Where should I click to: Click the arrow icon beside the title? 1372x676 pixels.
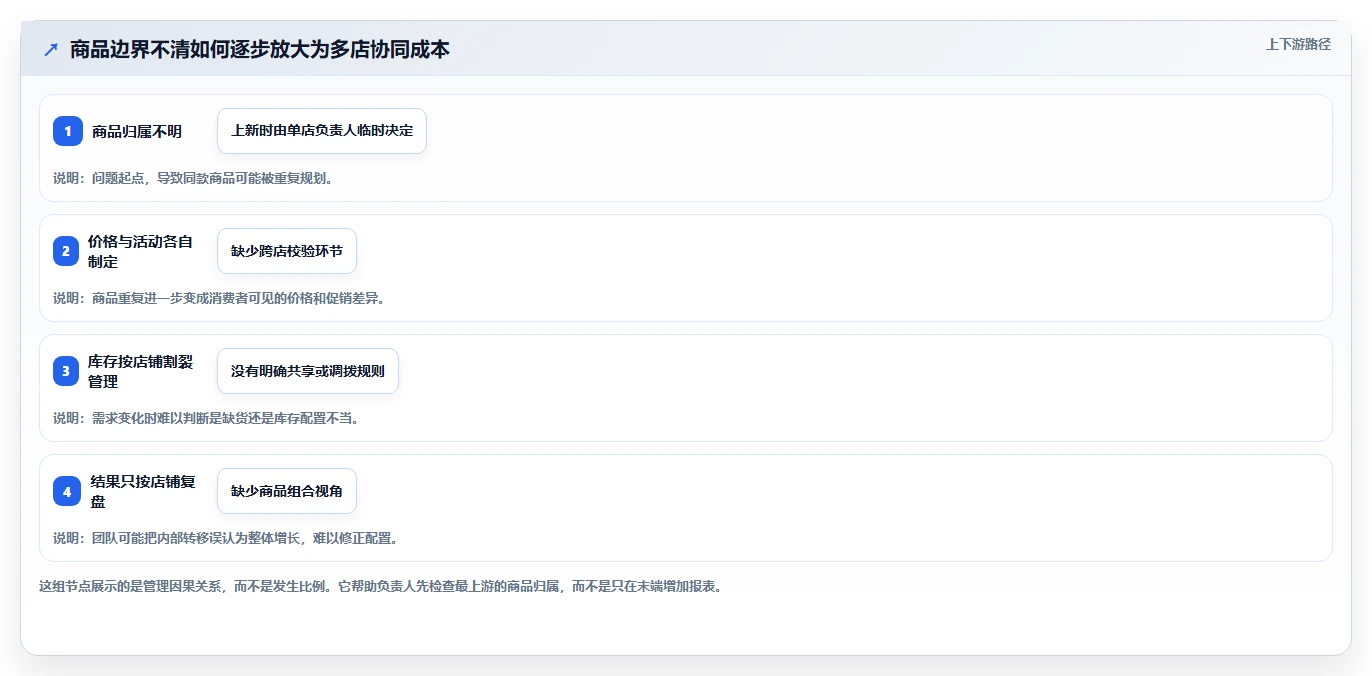[x=51, y=49]
